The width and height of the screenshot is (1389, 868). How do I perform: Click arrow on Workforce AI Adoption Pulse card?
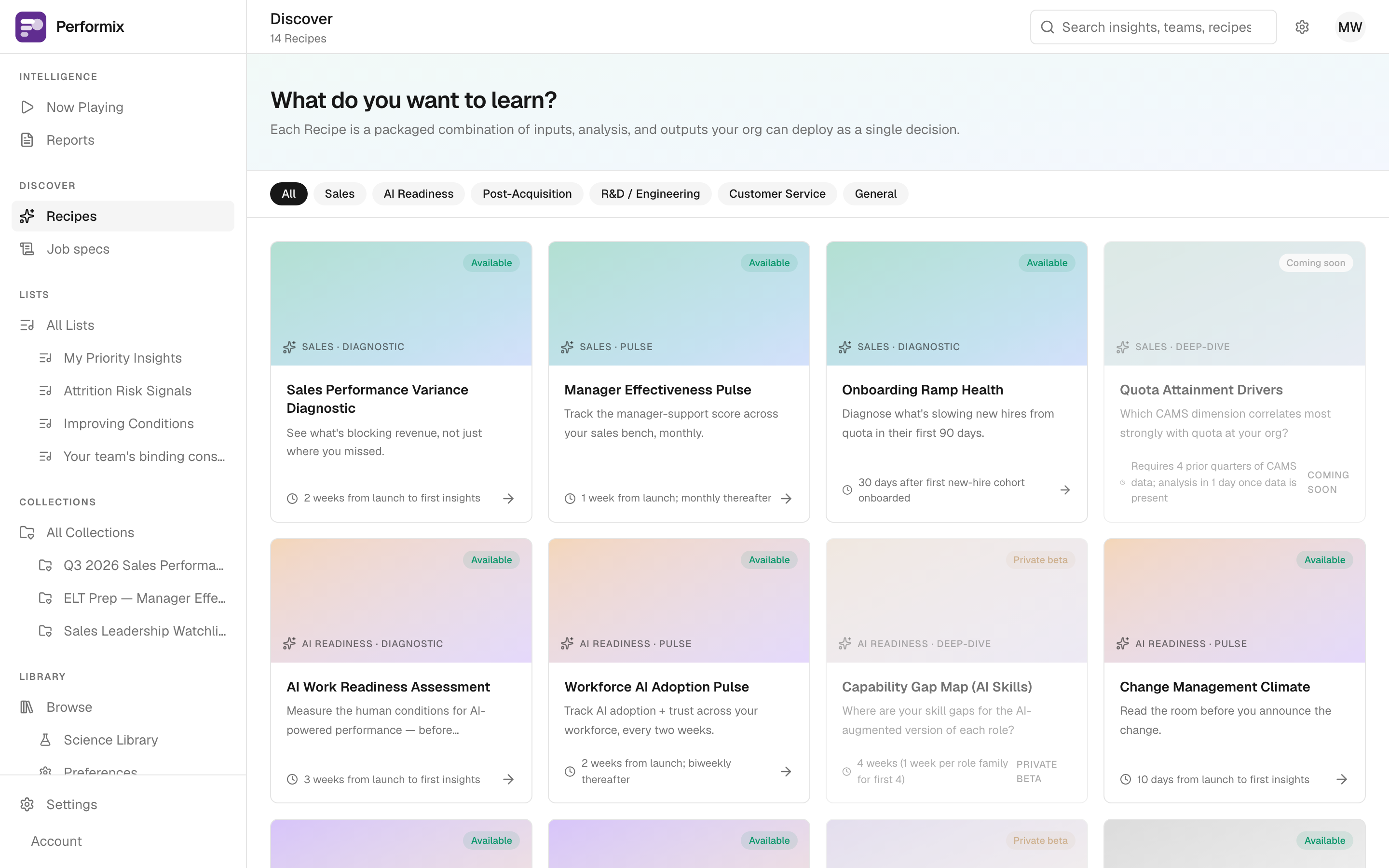pyautogui.click(x=786, y=772)
